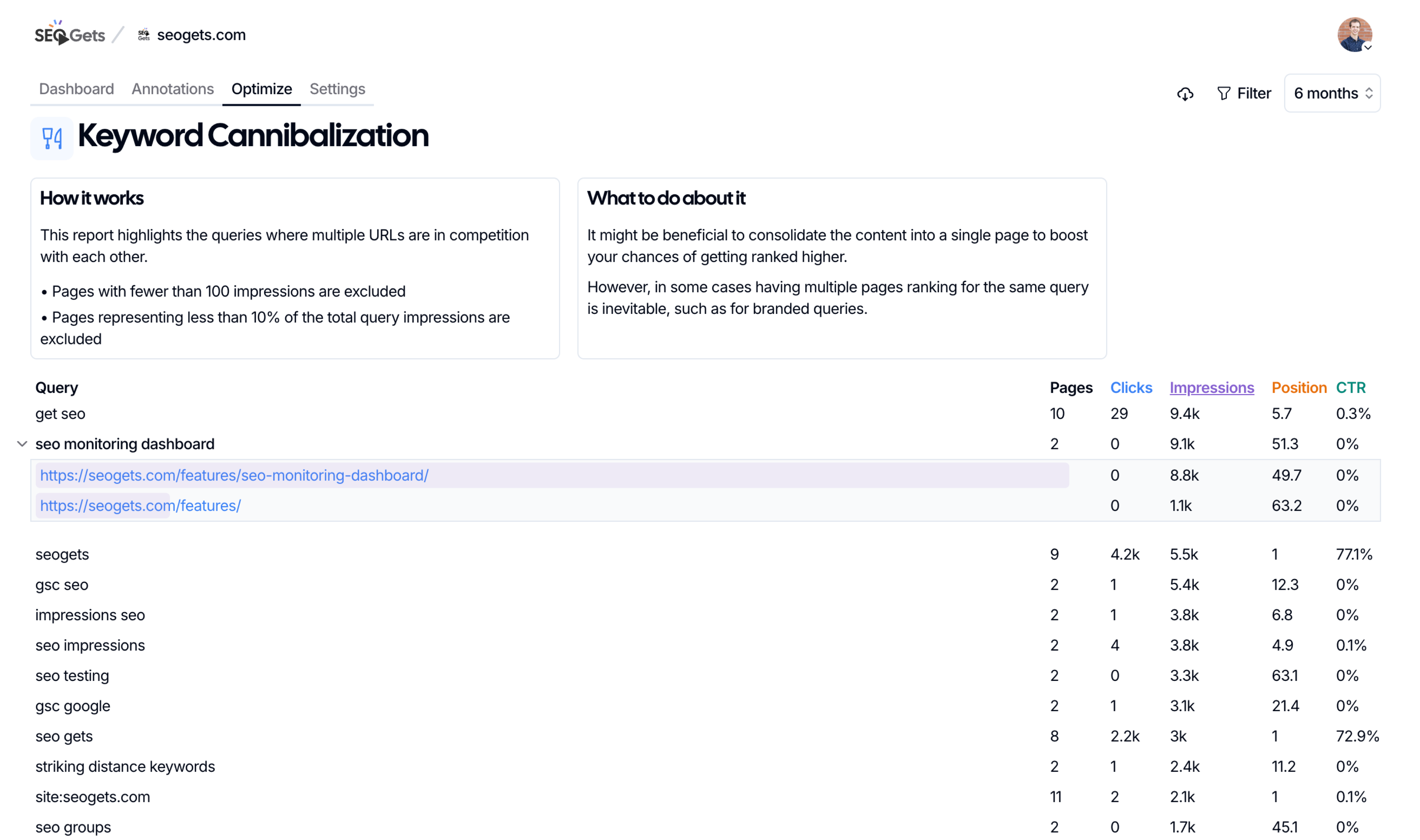This screenshot has height=840, width=1420.
Task: Go to the Settings tab
Action: [x=337, y=89]
